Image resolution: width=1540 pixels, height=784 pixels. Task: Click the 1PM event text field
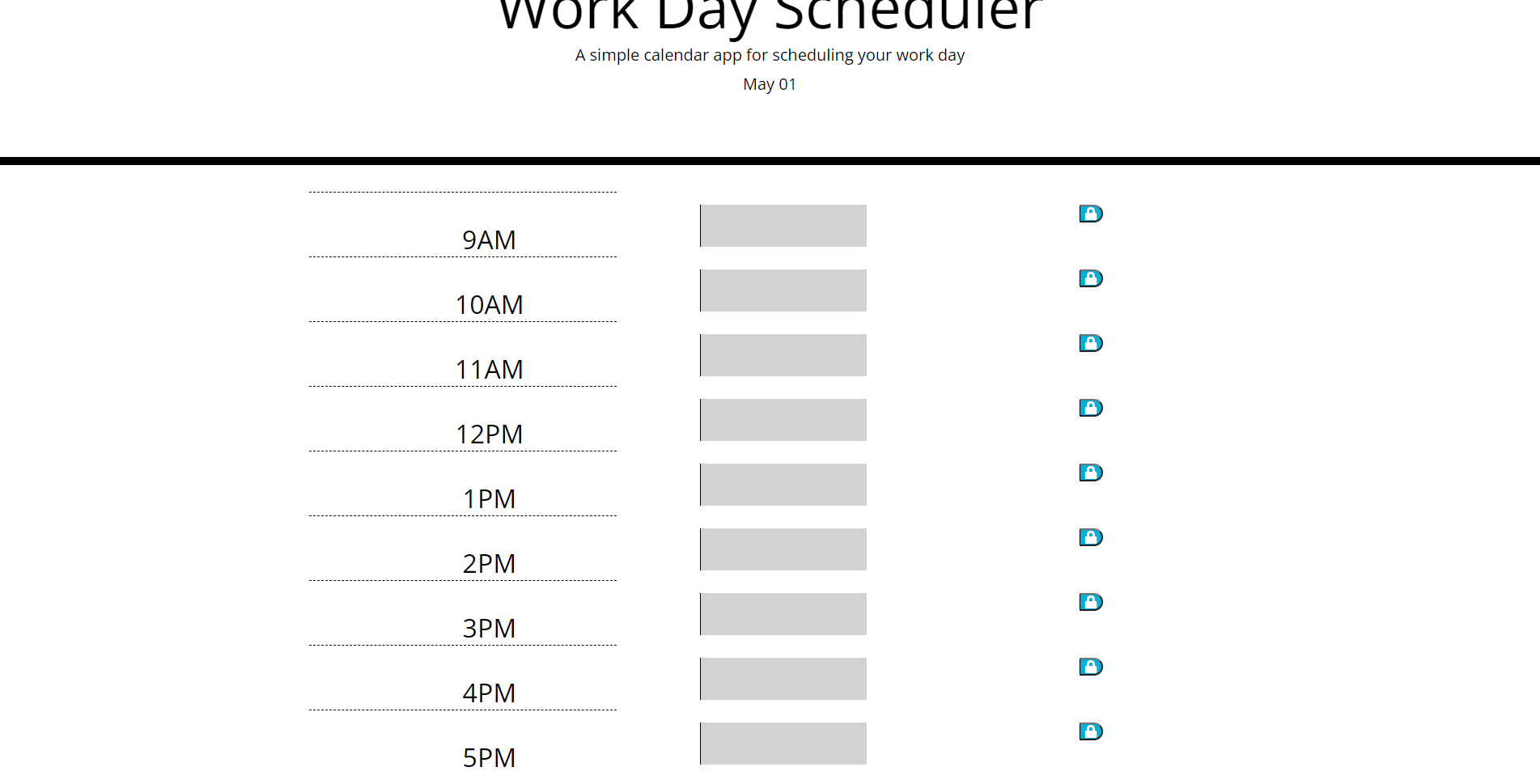(783, 484)
